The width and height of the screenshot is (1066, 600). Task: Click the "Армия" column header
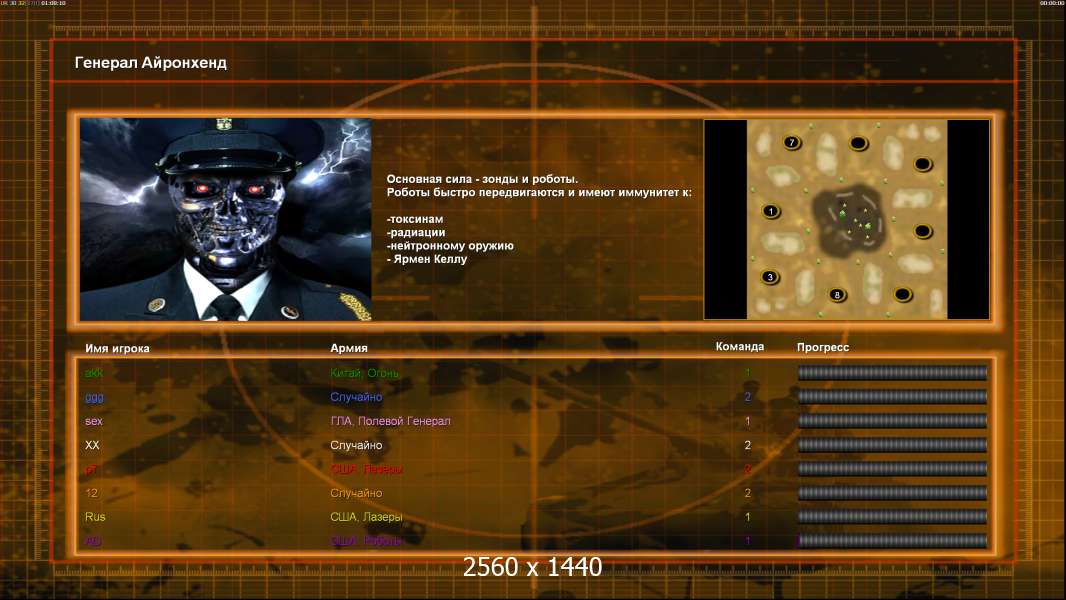[x=349, y=348]
